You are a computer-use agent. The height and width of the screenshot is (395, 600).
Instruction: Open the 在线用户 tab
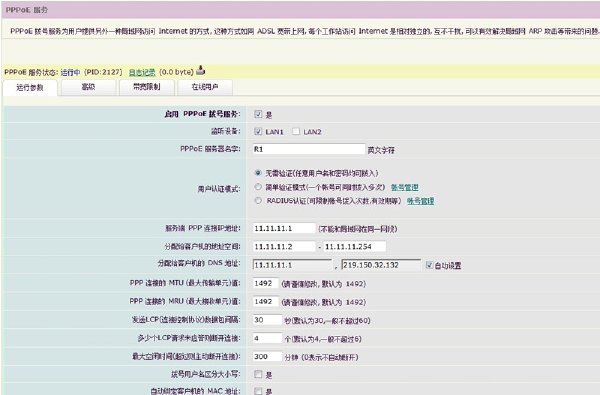pyautogui.click(x=205, y=87)
